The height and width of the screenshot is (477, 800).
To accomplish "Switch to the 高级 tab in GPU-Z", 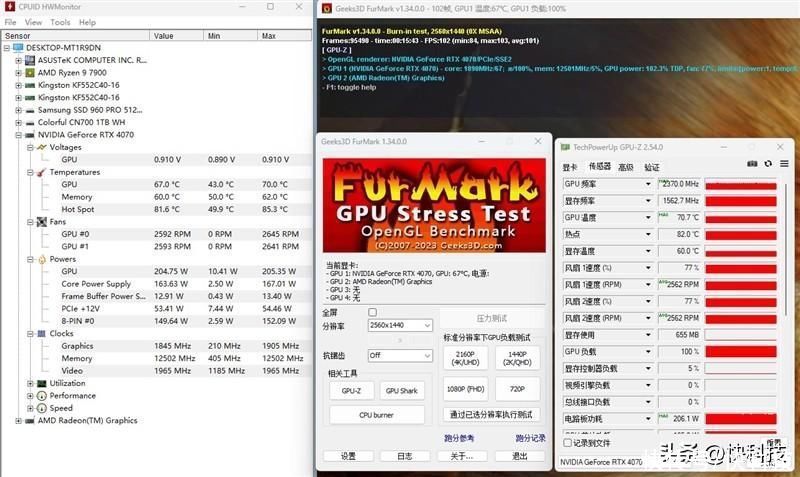I will point(626,167).
